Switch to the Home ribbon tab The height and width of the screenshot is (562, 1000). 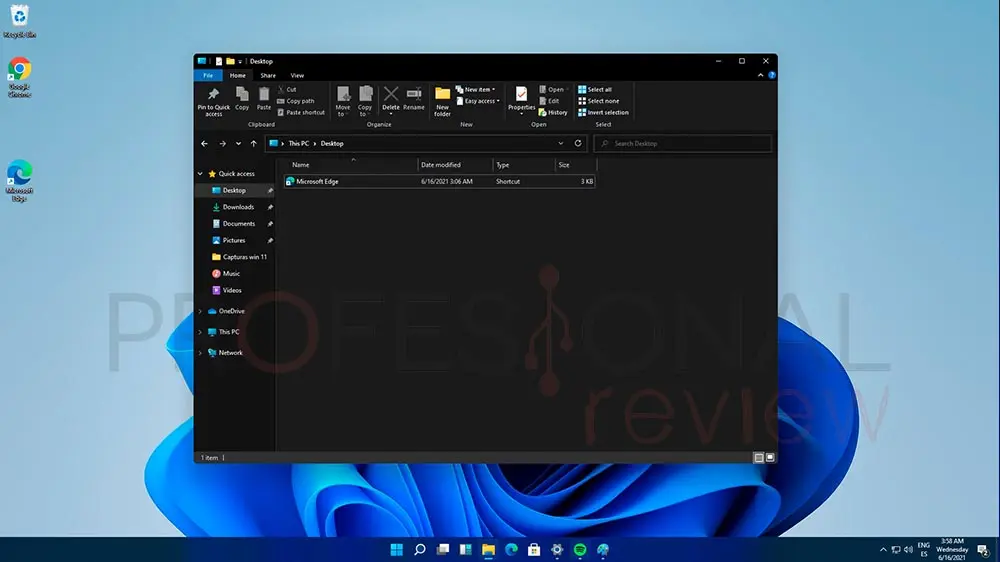tap(237, 75)
